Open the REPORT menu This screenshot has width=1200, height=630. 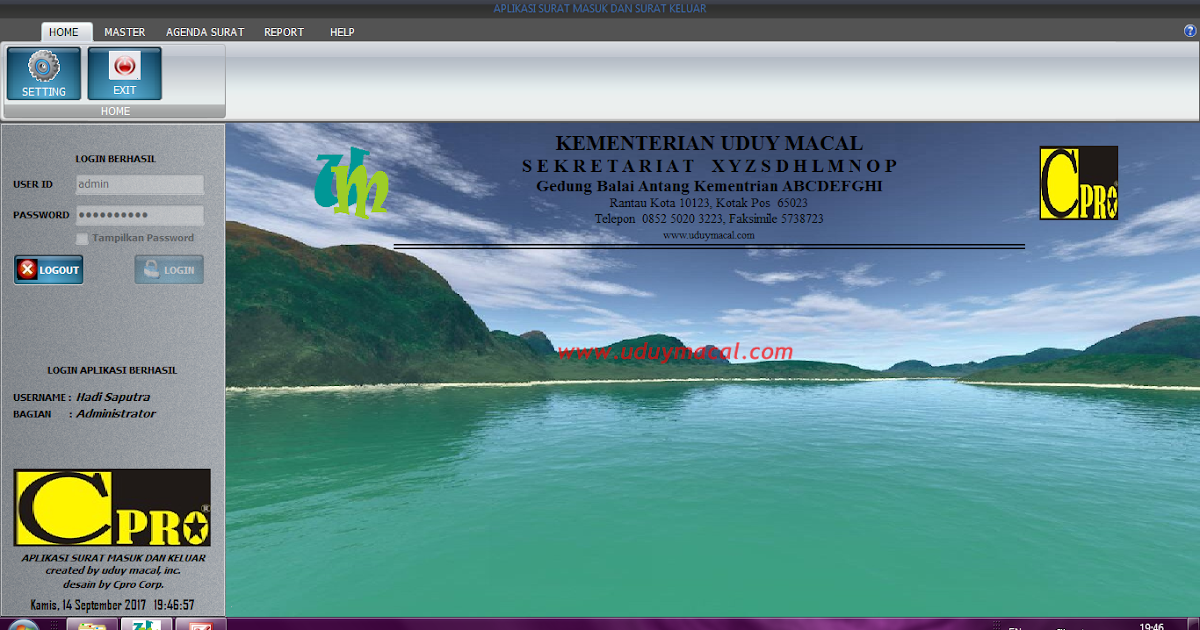point(283,31)
